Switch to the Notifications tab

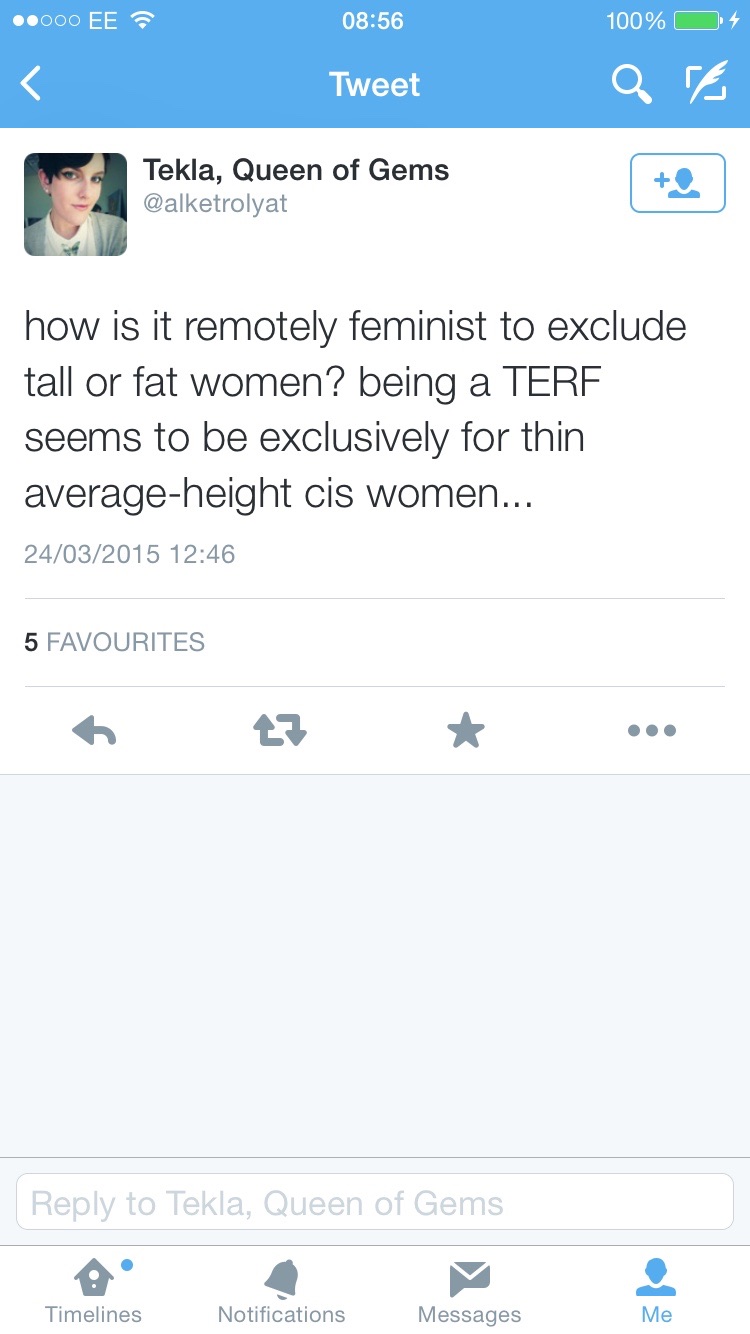pyautogui.click(x=281, y=1290)
